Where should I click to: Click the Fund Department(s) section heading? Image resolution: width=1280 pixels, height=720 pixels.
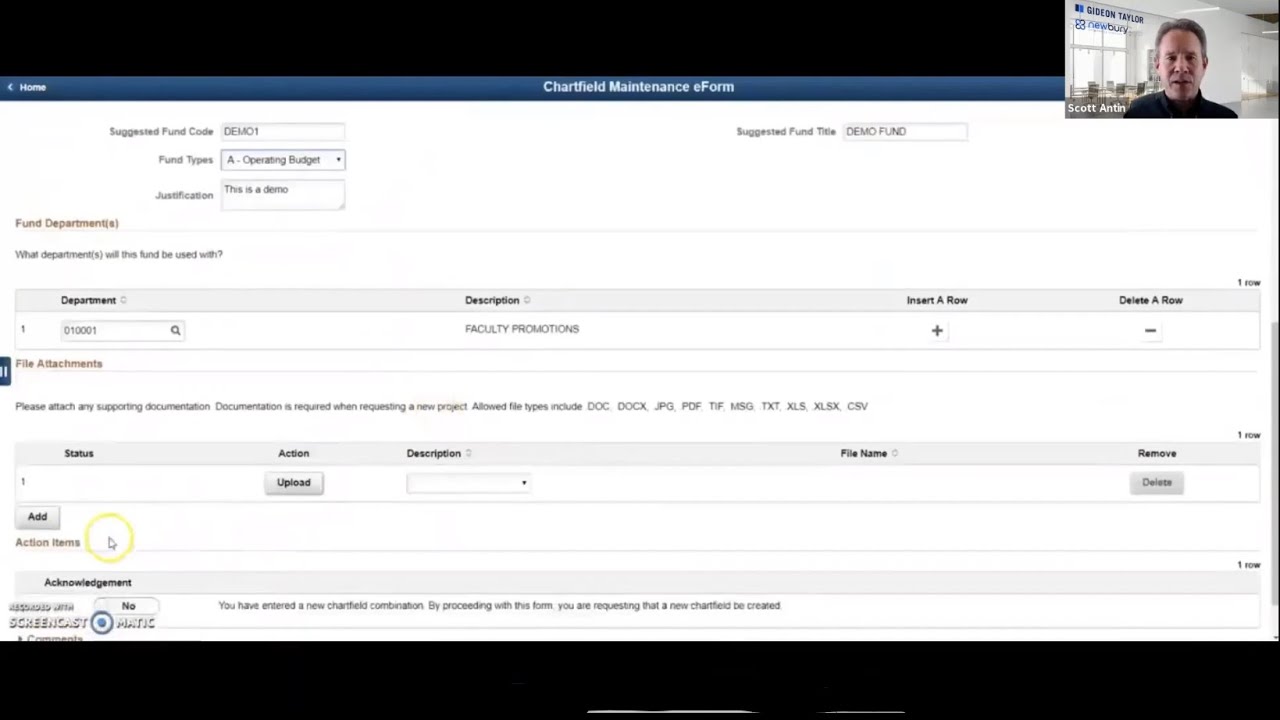tap(67, 223)
